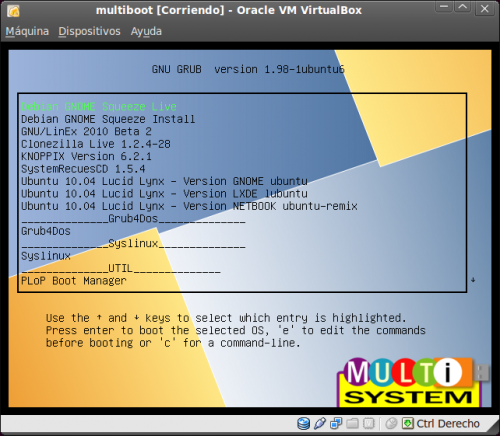Open the Dispositivos menu
Viewport: 500px width, 436px height.
(89, 31)
